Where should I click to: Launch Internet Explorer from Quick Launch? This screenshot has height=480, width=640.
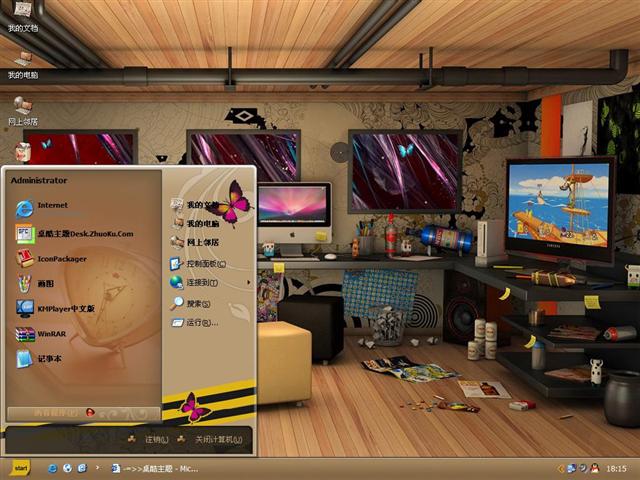(52, 469)
